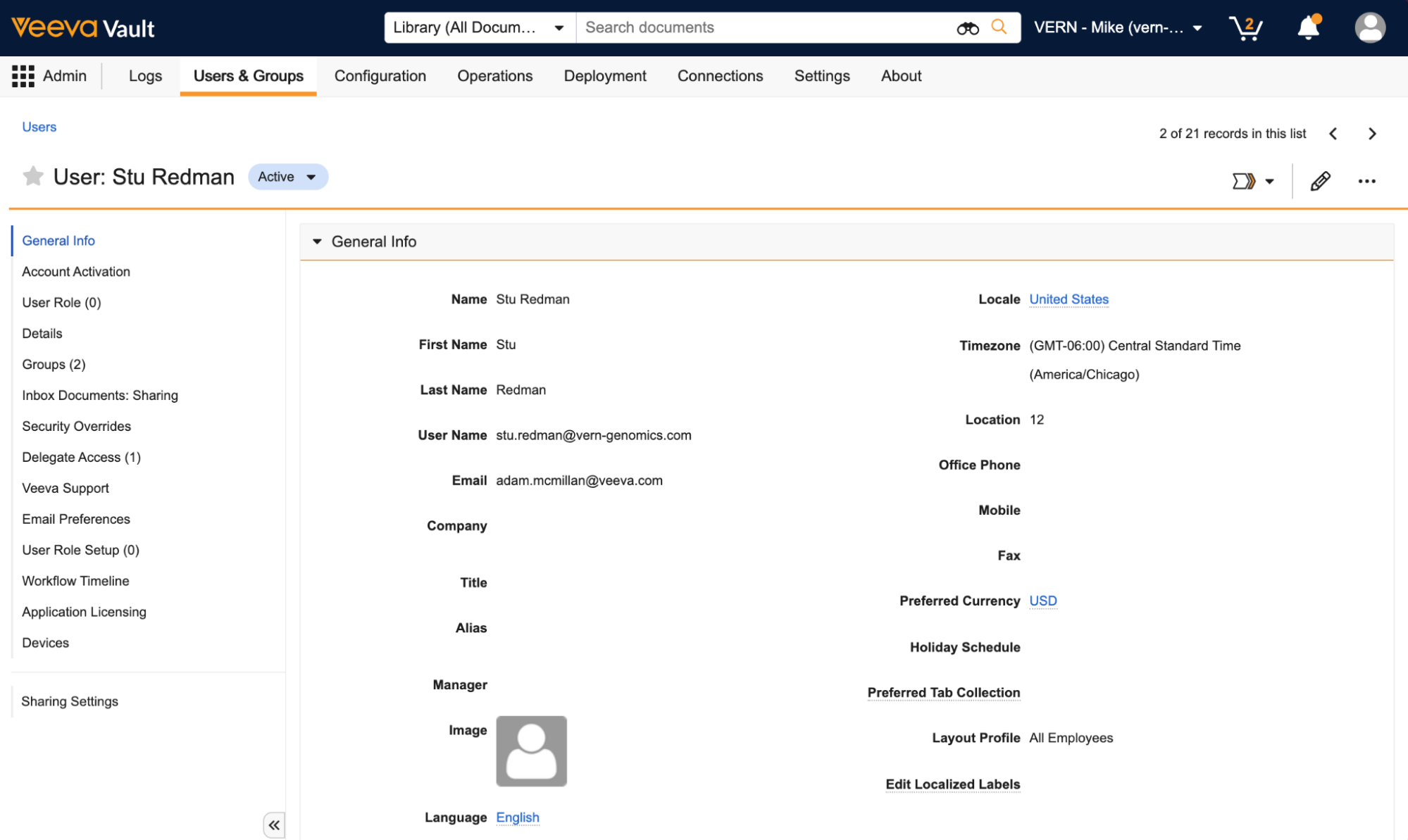The height and width of the screenshot is (840, 1408).
Task: Click the user name stu.redman@vern-genomics.com
Action: [x=593, y=435]
